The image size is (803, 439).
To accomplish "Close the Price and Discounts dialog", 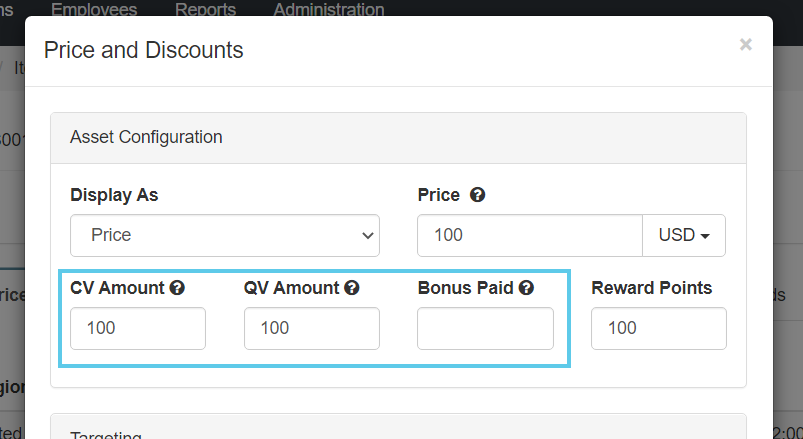I will point(745,44).
